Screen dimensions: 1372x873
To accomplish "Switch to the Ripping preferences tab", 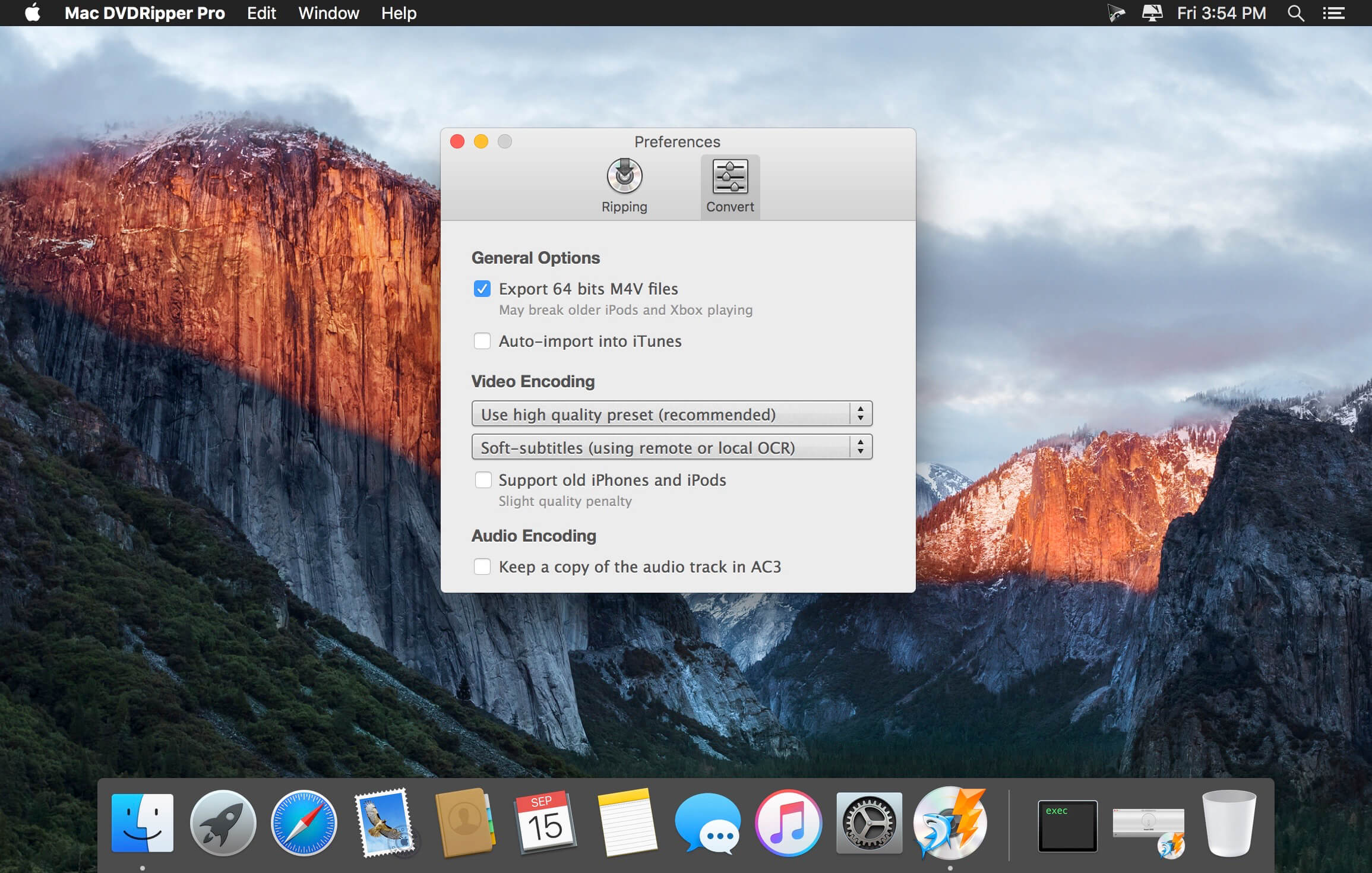I will [x=624, y=185].
